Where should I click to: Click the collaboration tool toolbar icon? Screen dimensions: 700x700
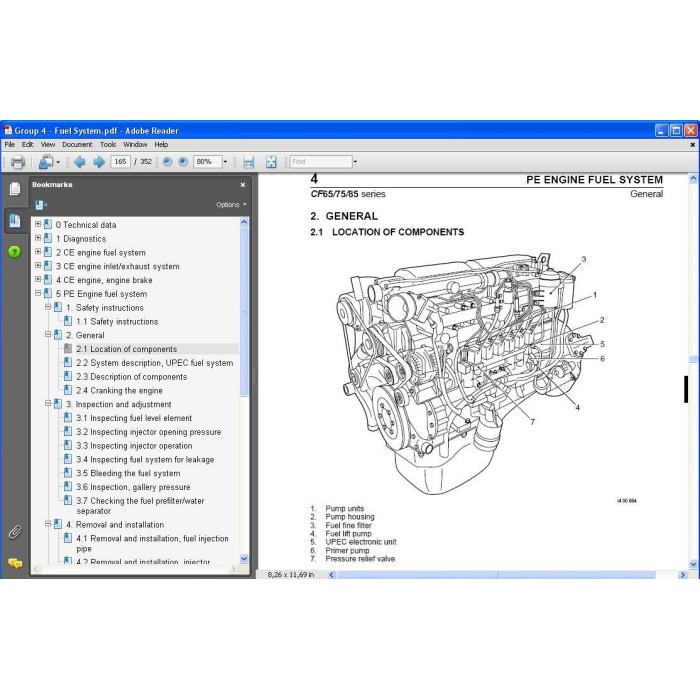(46, 162)
